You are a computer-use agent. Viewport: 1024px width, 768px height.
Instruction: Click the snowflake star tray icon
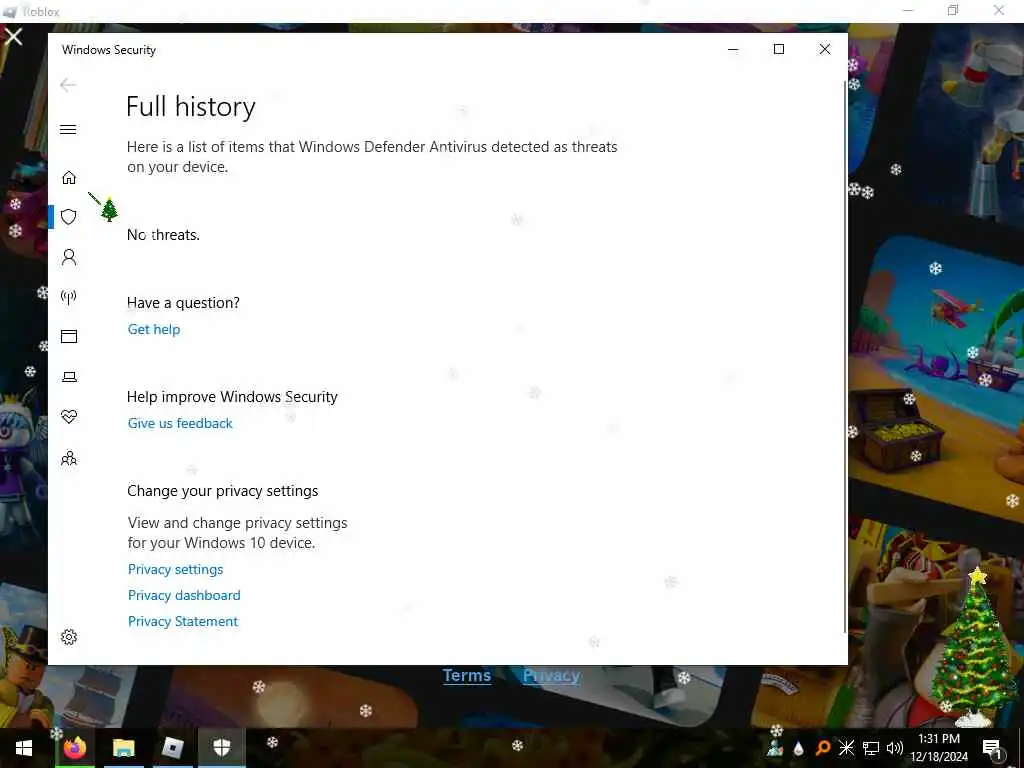tap(846, 748)
